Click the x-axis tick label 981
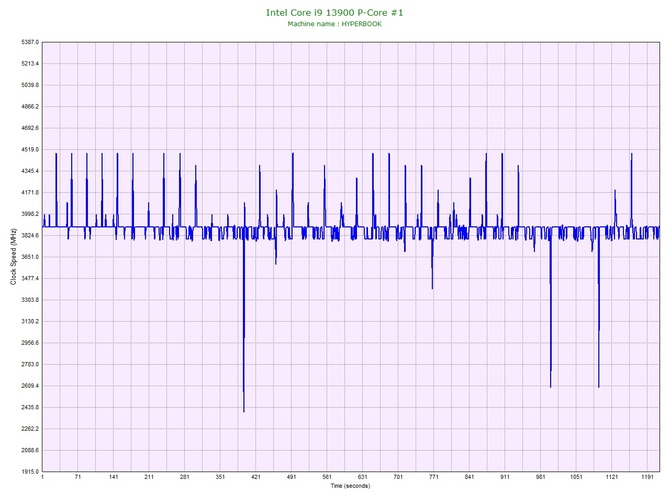This screenshot has width=670, height=503. pos(541,477)
